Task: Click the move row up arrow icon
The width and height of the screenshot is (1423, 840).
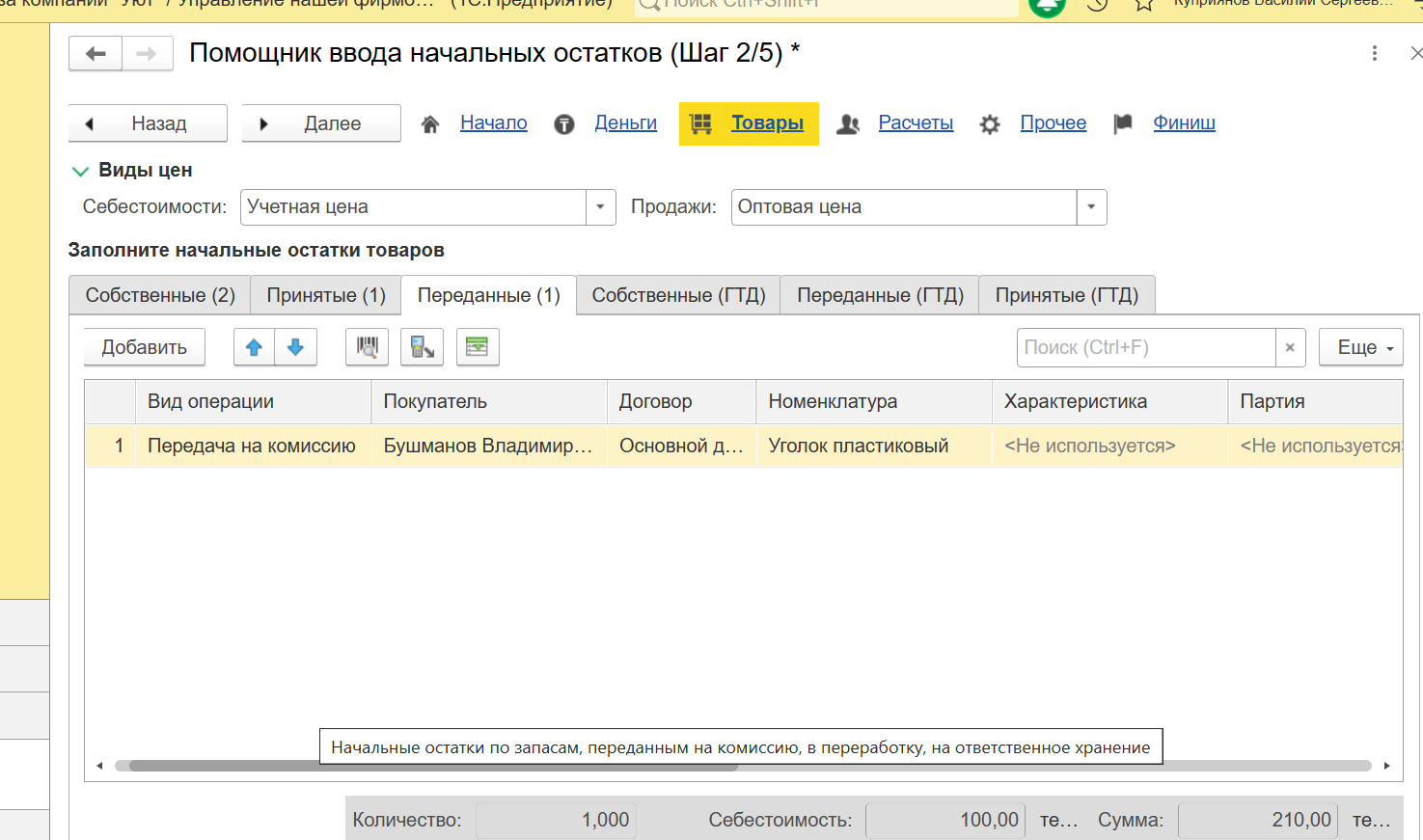Action: [x=254, y=347]
